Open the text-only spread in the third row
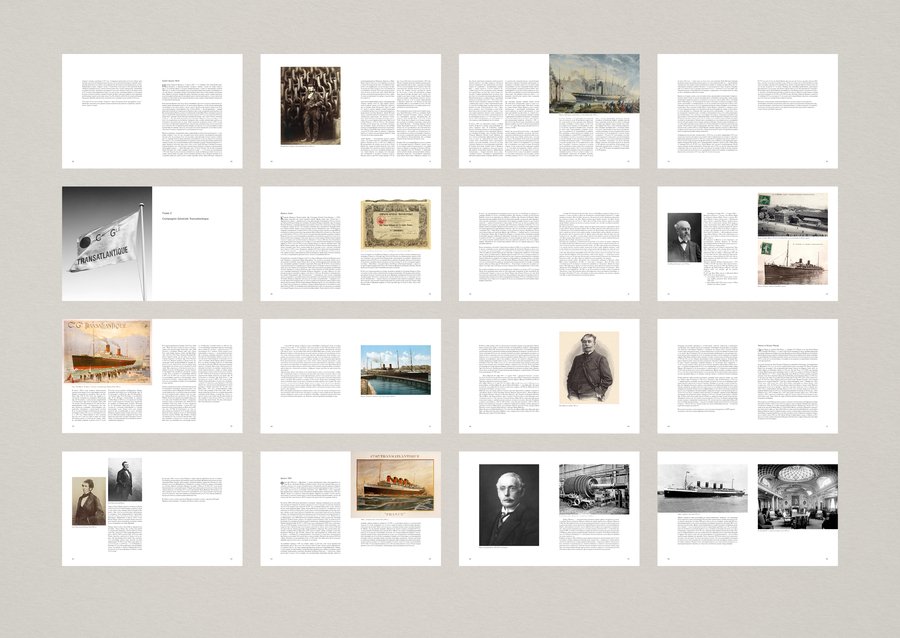 click(747, 376)
